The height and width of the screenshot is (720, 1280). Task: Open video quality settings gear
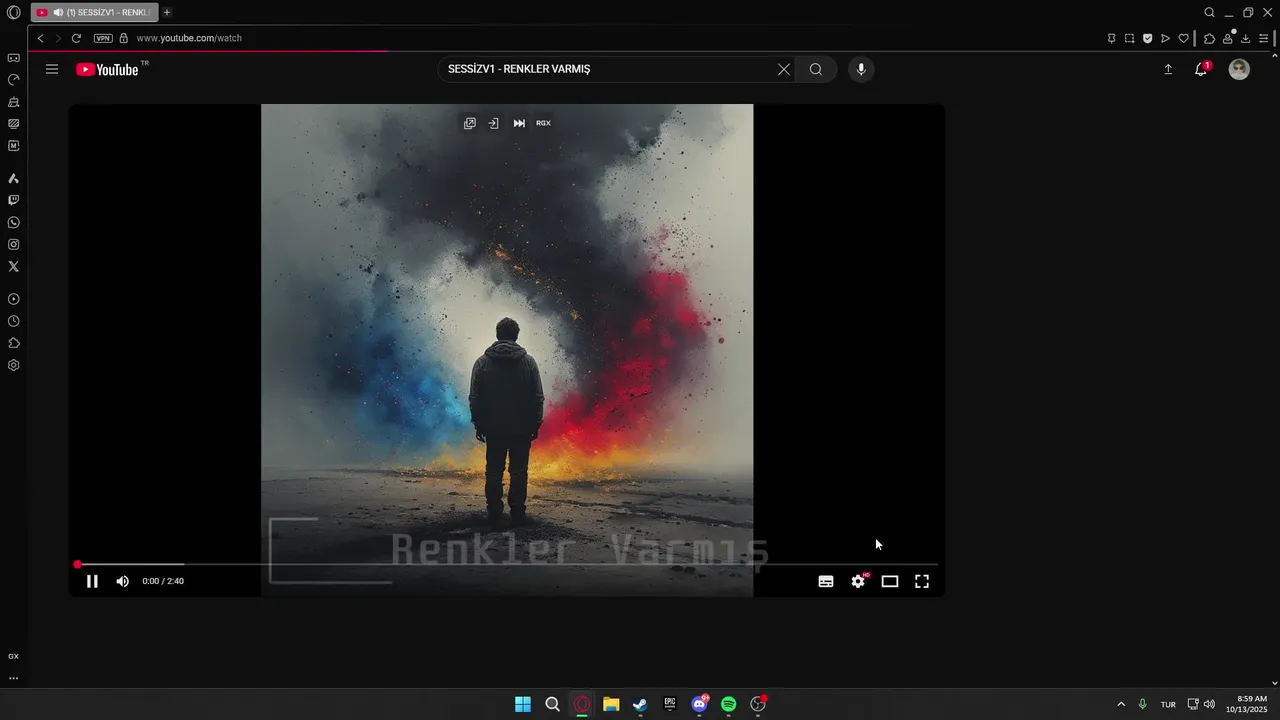pyautogui.click(x=858, y=581)
